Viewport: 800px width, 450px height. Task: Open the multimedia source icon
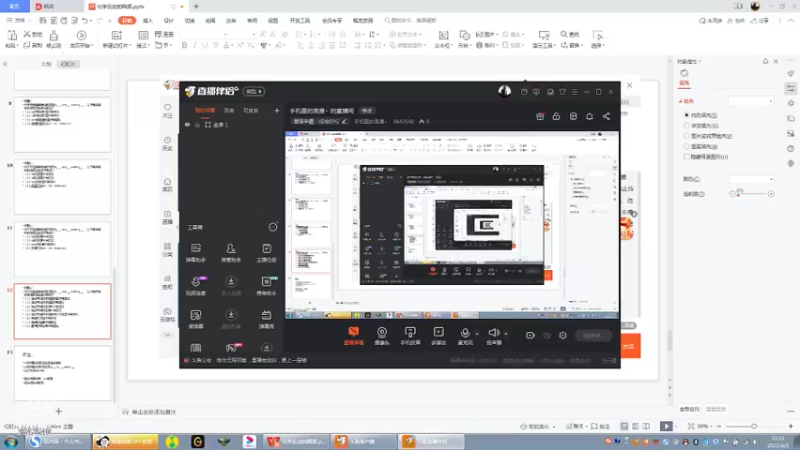(438, 336)
